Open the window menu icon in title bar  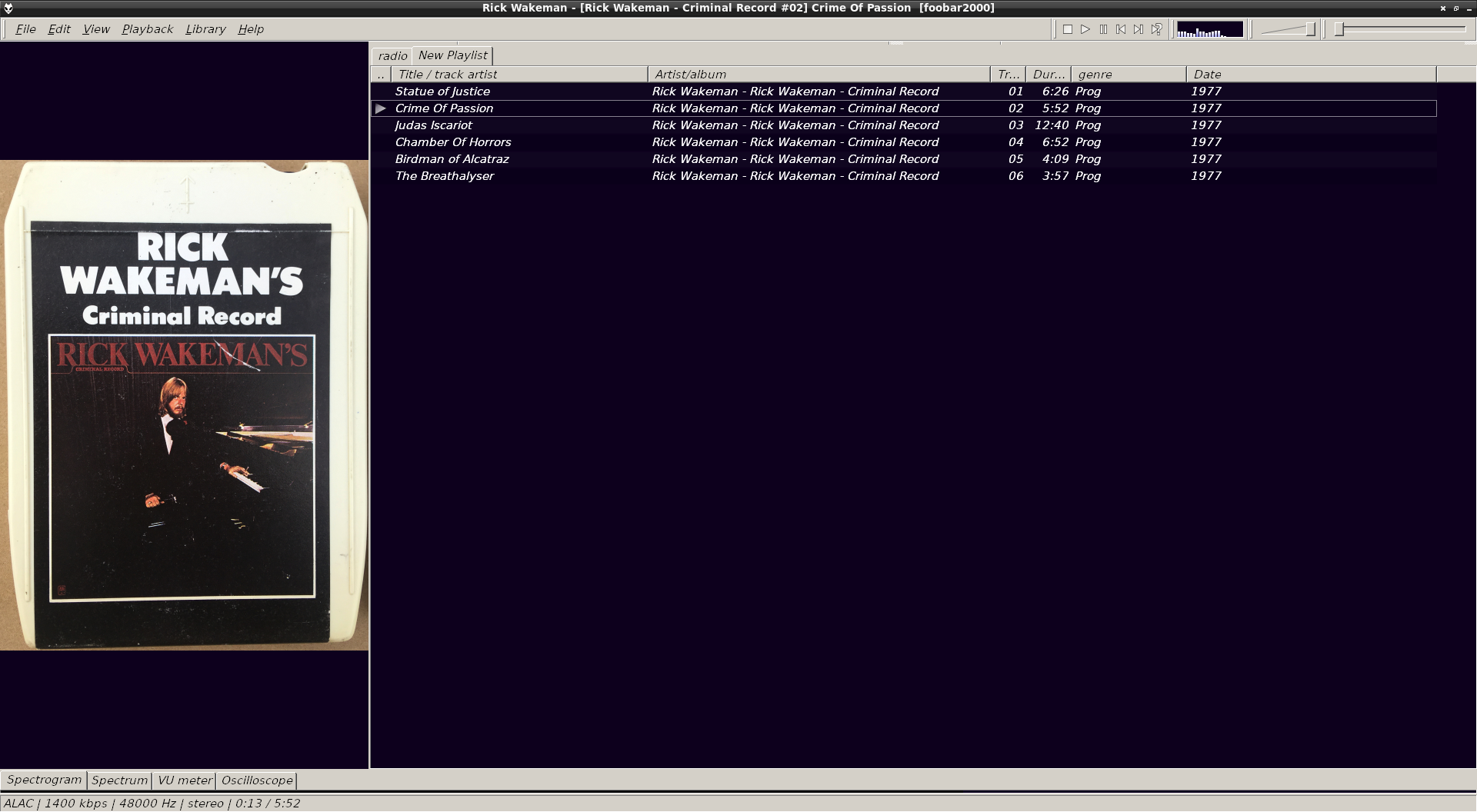8,8
